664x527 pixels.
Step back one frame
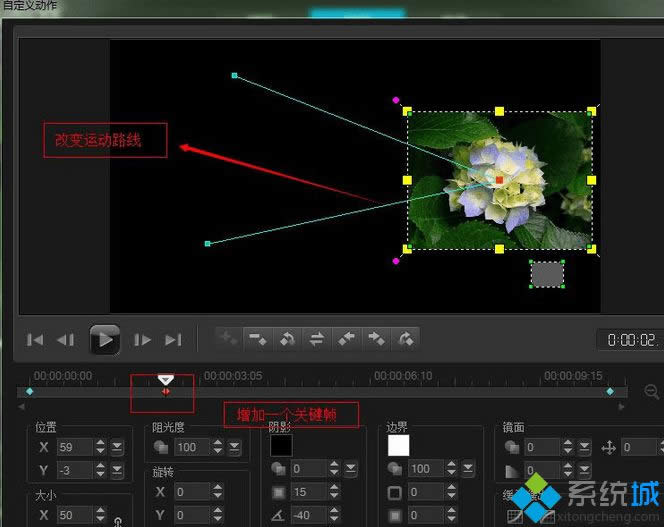tap(66, 340)
